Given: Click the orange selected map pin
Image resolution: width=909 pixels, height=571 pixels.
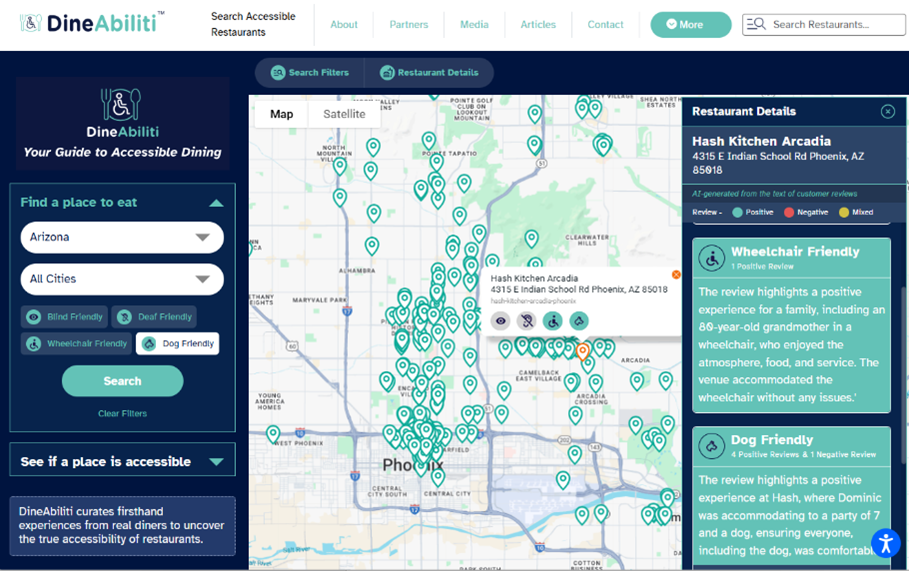Looking at the screenshot, I should click(x=582, y=351).
